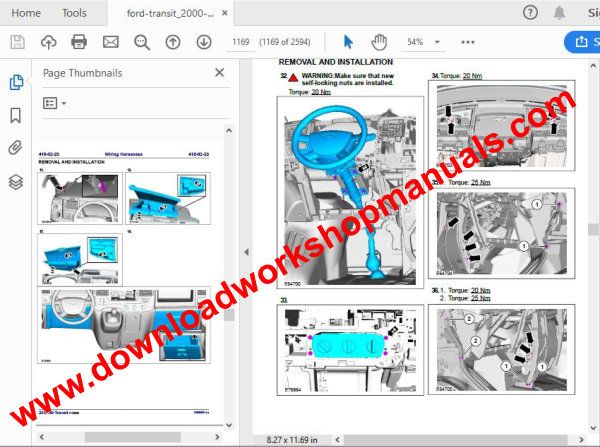Go to previous page arrow
600x447 pixels.
[173, 42]
